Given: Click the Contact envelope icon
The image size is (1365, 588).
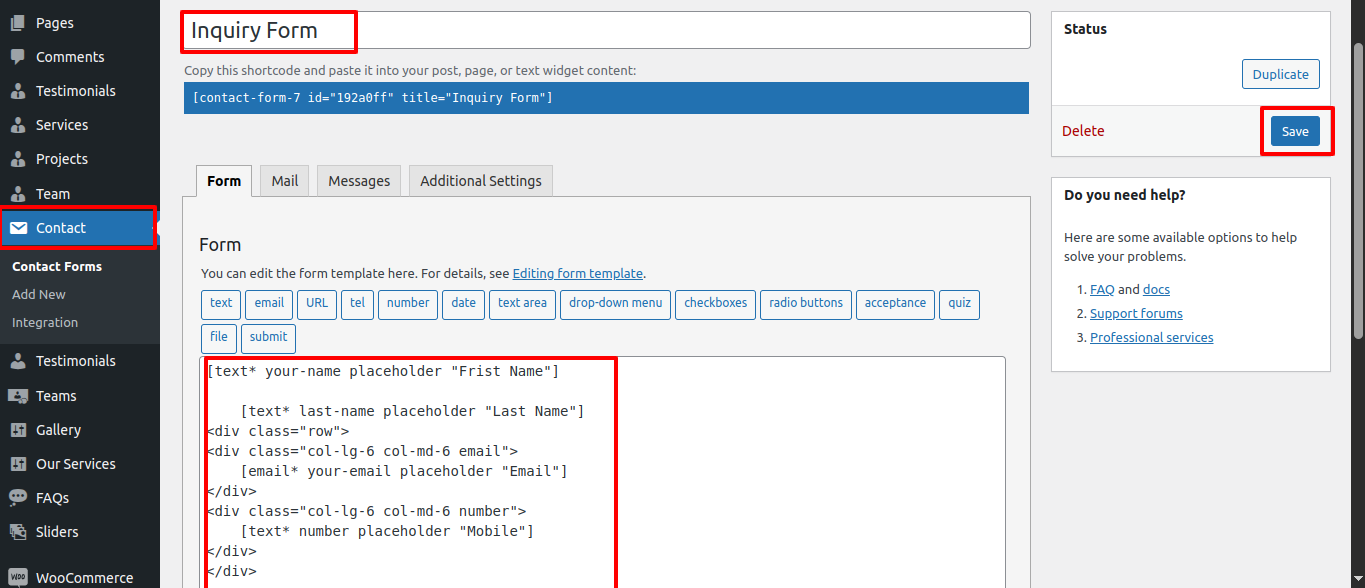Looking at the screenshot, I should 18,228.
